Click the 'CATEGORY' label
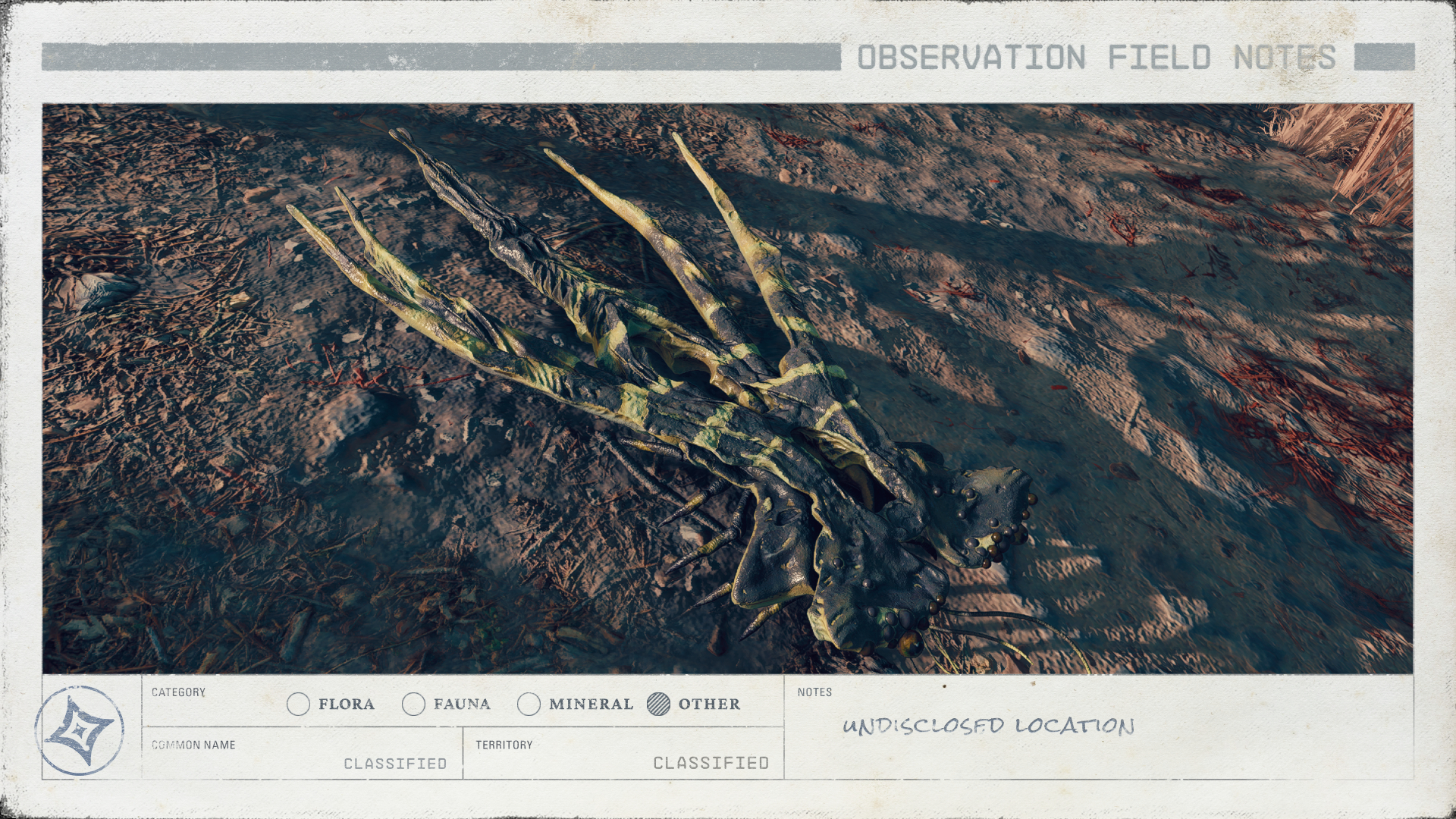The image size is (1456, 819). 178,692
